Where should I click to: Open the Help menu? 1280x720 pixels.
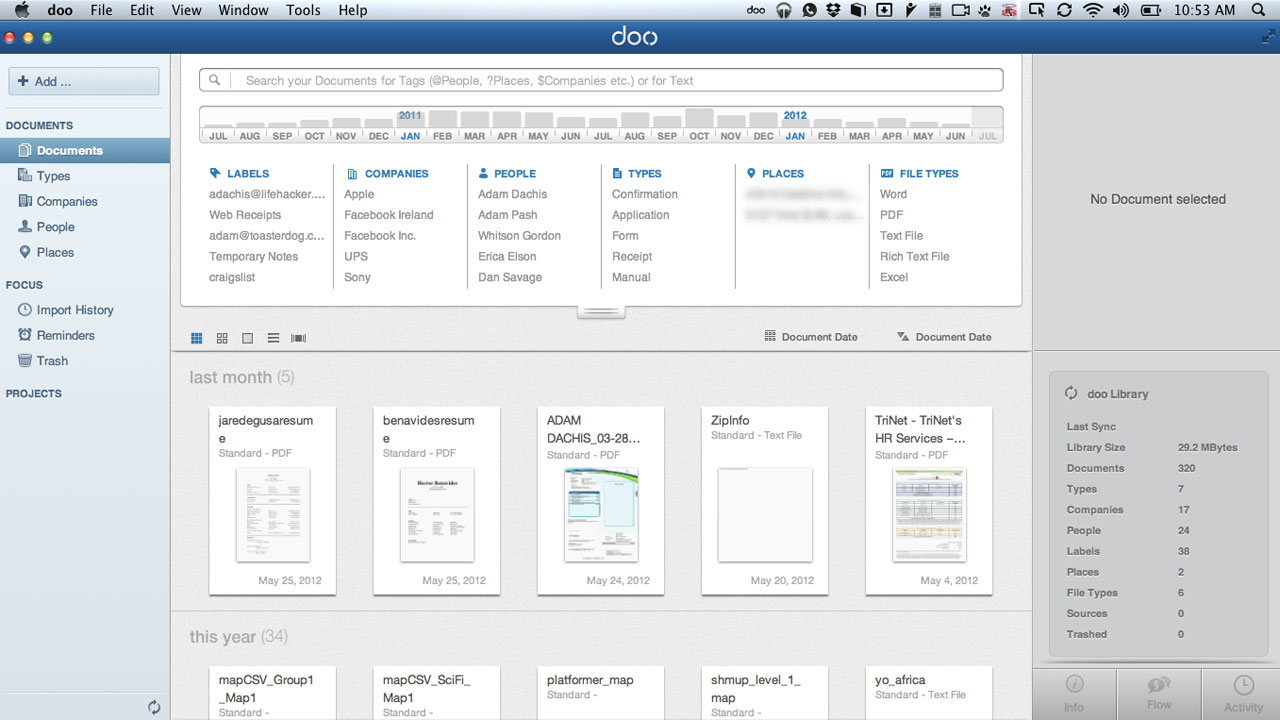tap(353, 10)
